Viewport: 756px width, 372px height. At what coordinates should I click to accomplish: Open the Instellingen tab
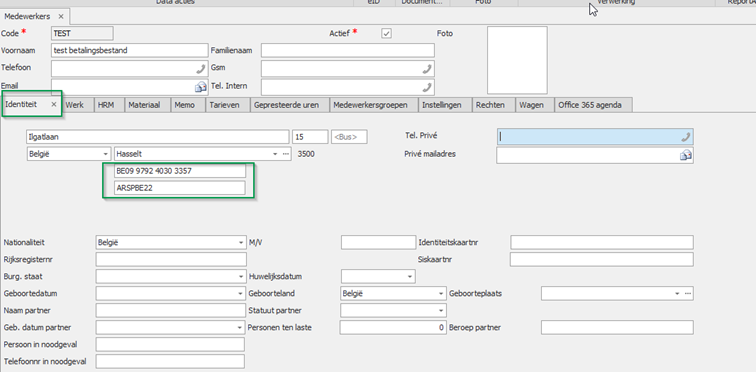click(445, 105)
